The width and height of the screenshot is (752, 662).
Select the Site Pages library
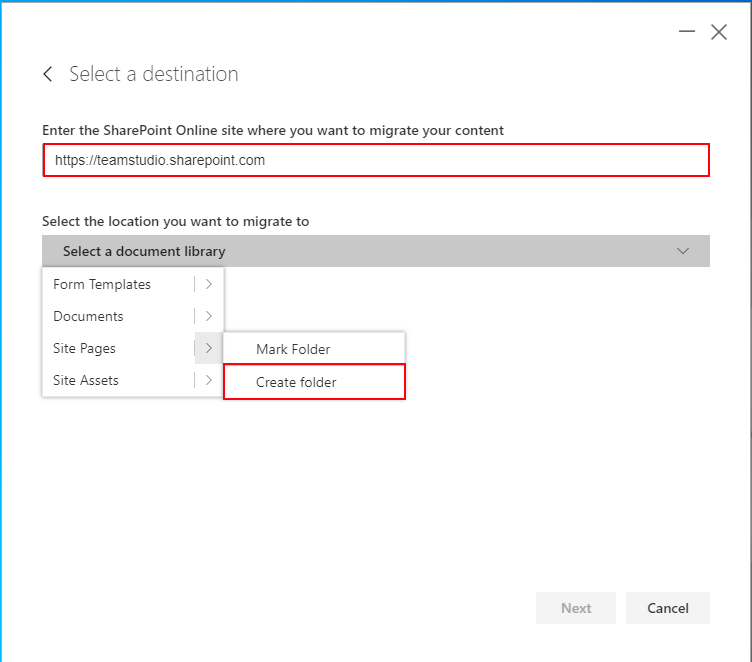(x=84, y=348)
